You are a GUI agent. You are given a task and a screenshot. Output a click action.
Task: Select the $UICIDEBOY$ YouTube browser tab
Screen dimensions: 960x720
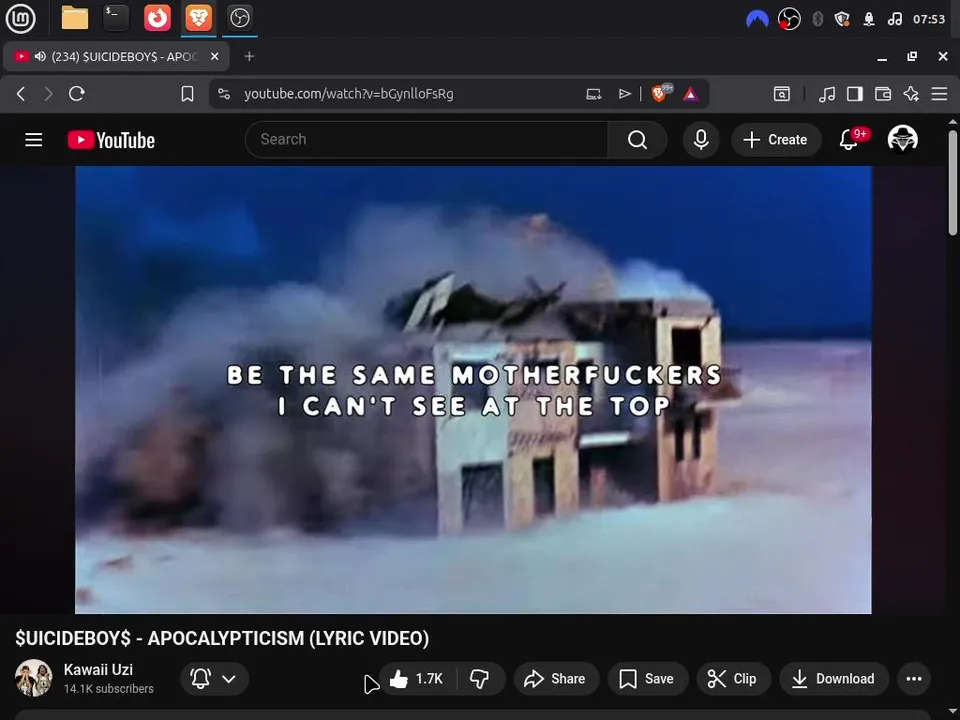click(x=116, y=57)
